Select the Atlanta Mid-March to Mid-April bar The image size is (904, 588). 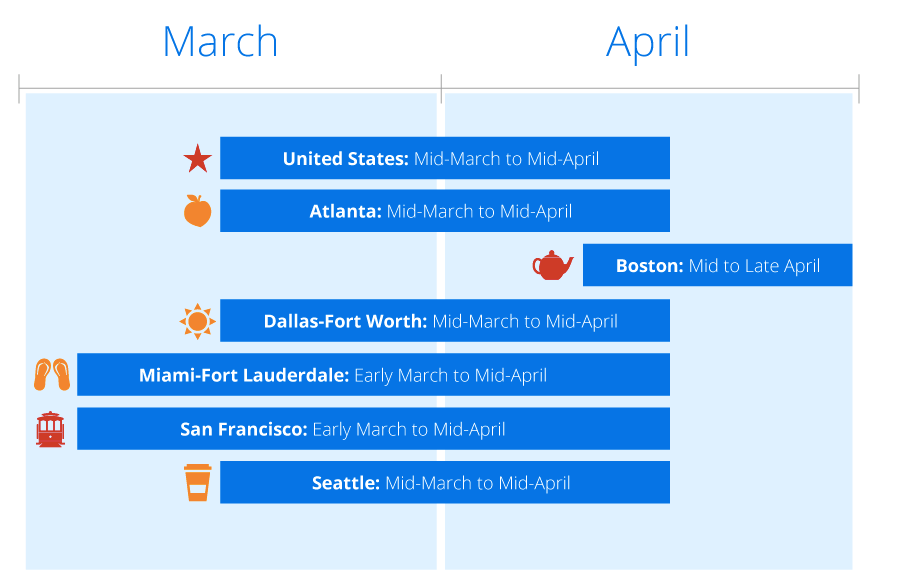pyautogui.click(x=445, y=210)
